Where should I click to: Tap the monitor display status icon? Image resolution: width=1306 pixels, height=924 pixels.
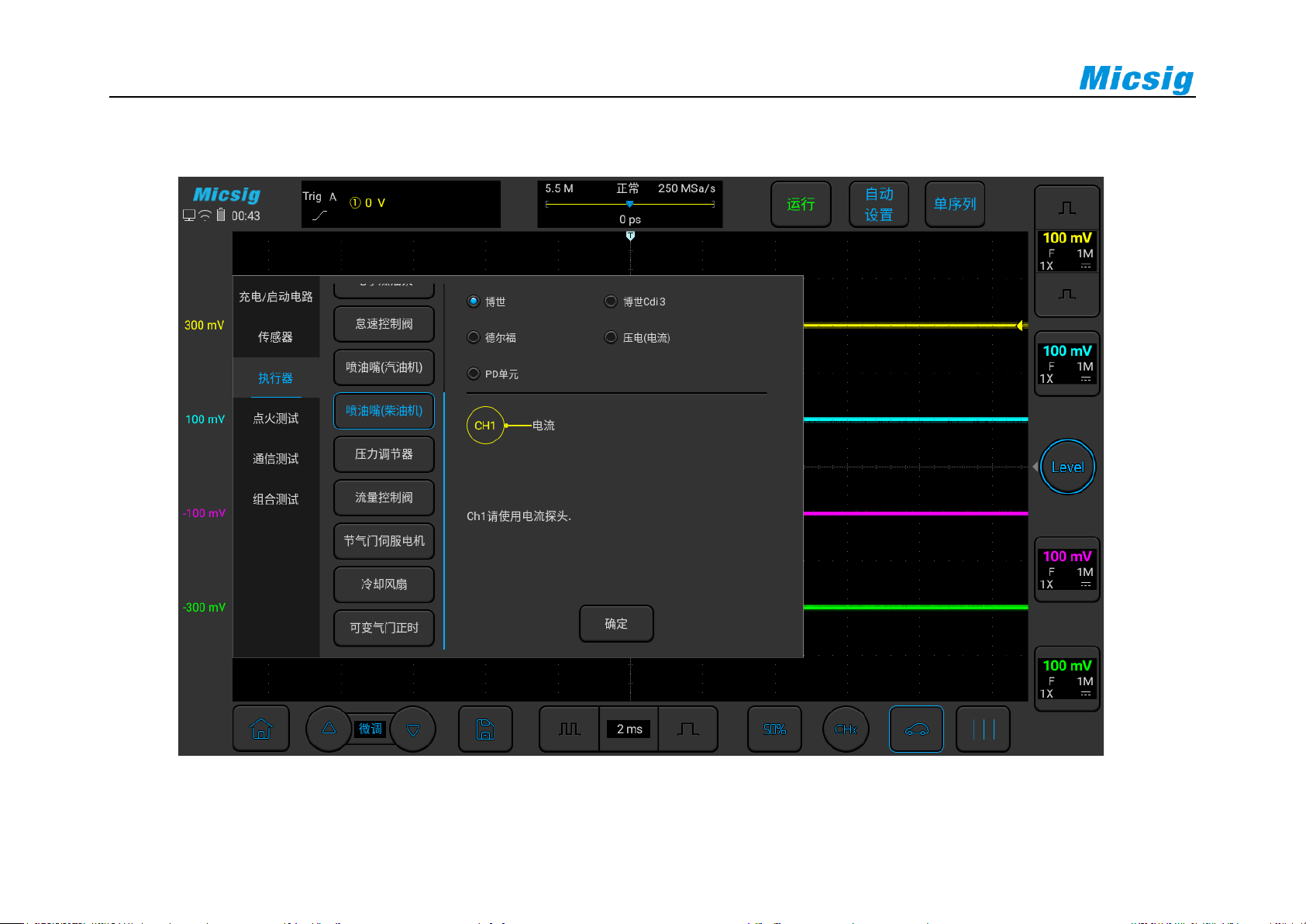[189, 215]
